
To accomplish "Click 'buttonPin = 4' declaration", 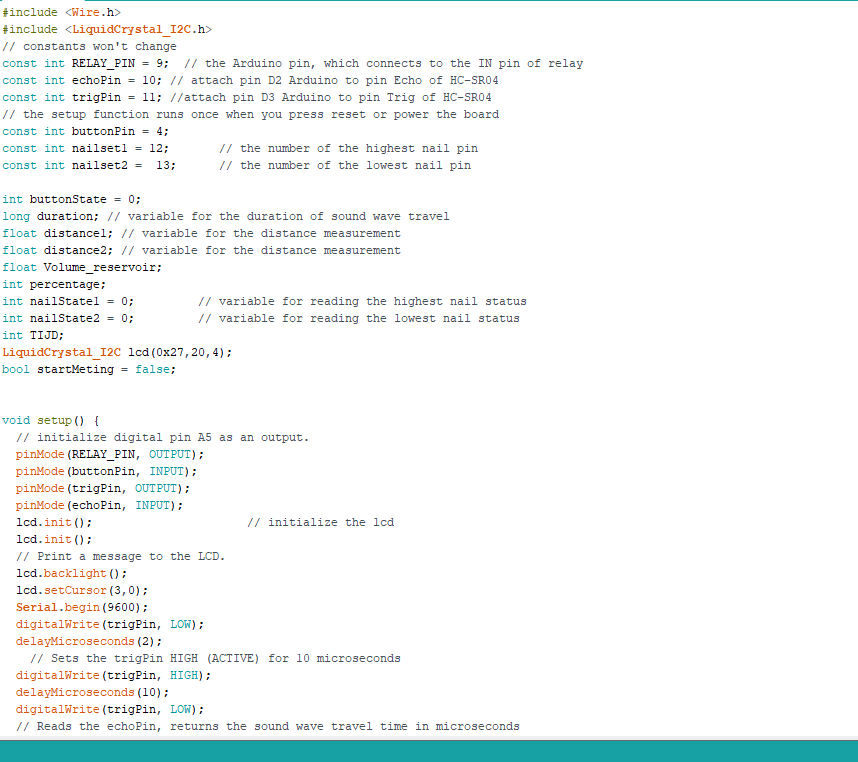I will coord(85,131).
